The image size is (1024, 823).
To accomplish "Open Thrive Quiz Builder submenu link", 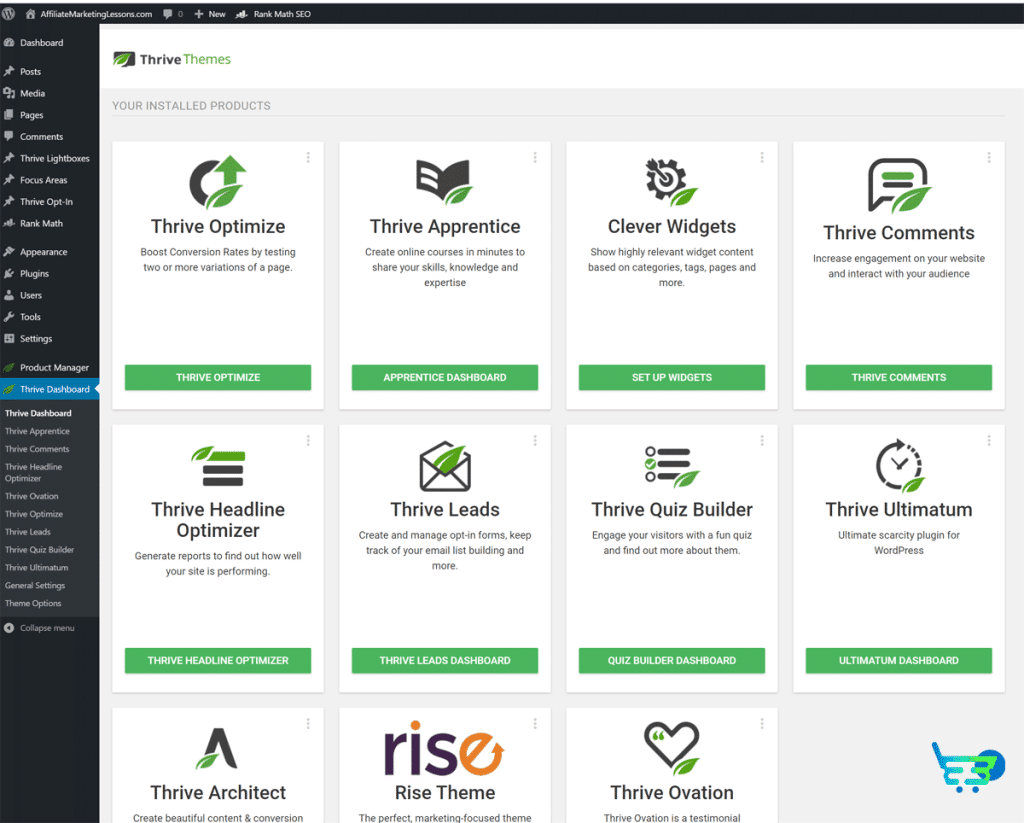I will pos(40,550).
